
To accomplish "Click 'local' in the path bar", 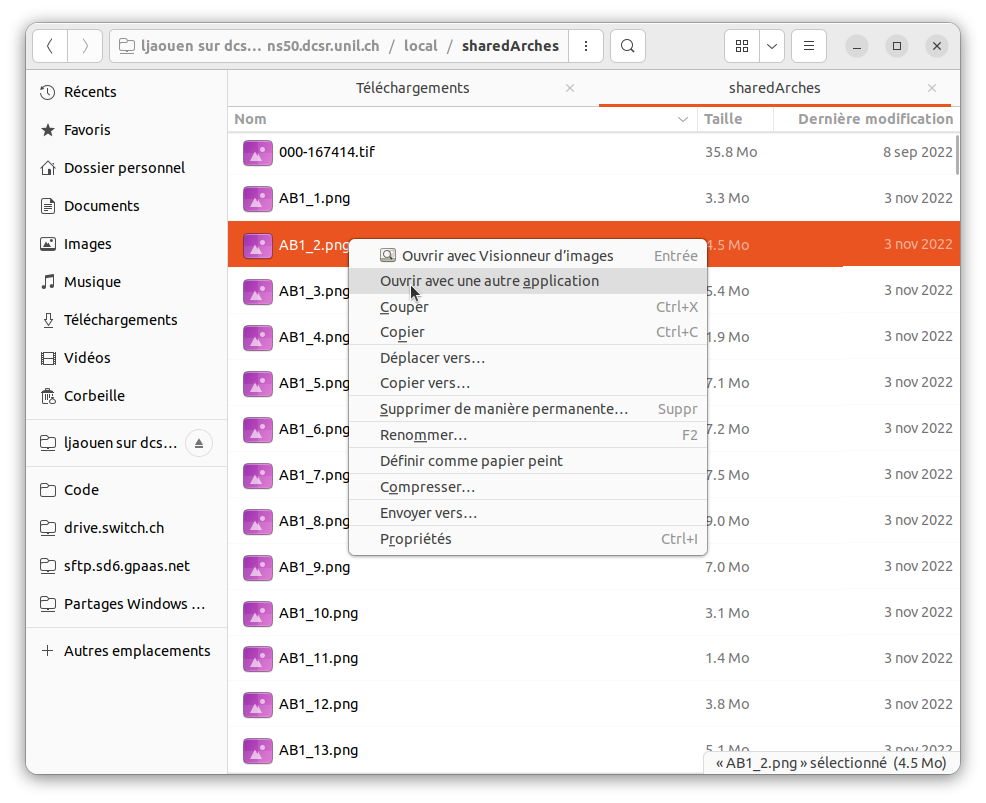I will point(421,46).
